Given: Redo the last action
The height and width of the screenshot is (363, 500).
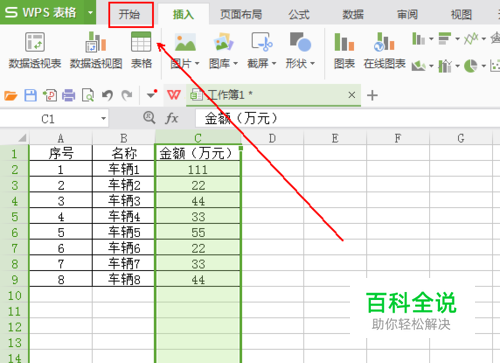Looking at the screenshot, I should [127, 96].
